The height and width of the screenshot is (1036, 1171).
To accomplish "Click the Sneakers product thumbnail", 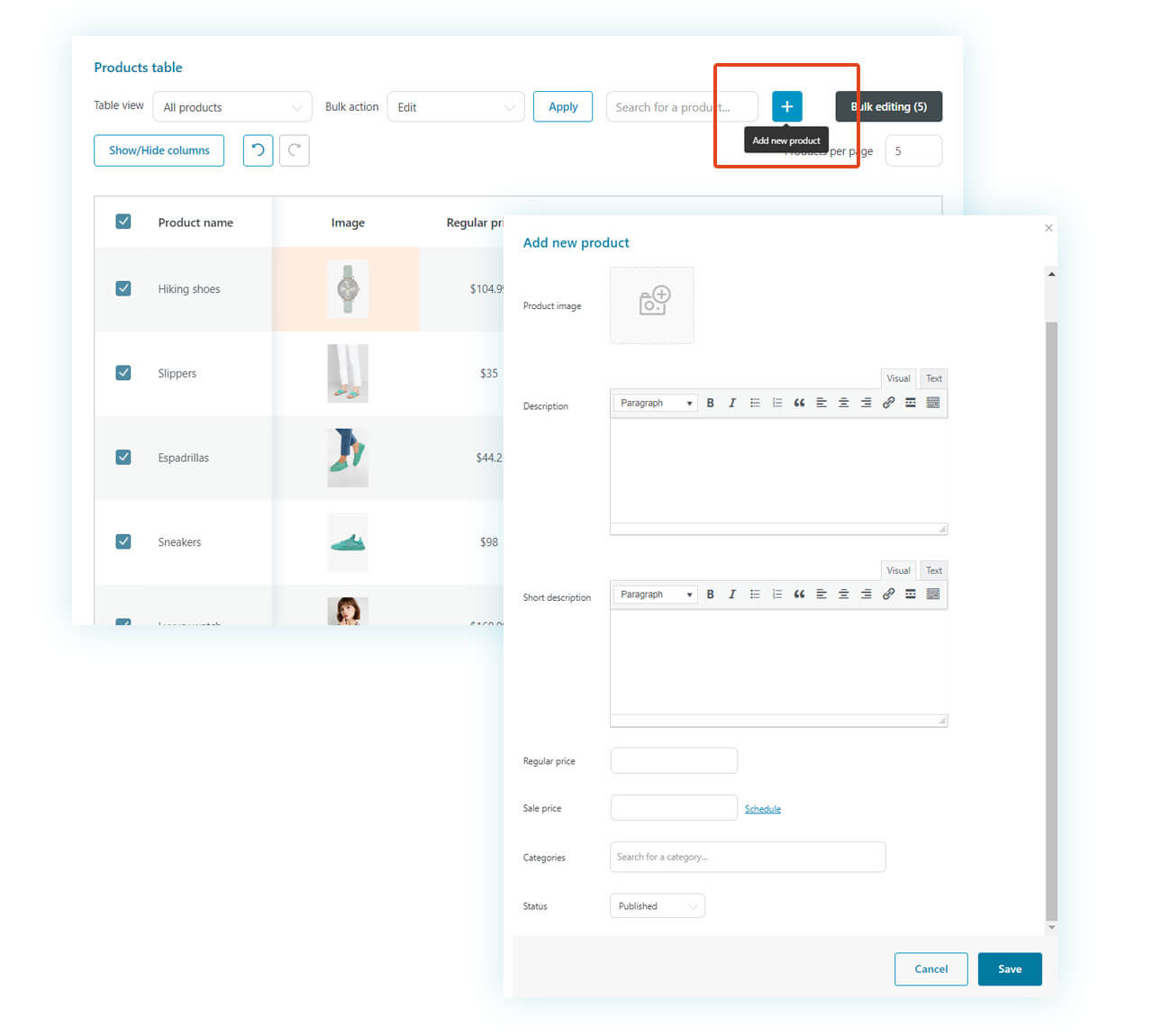I will 348,541.
